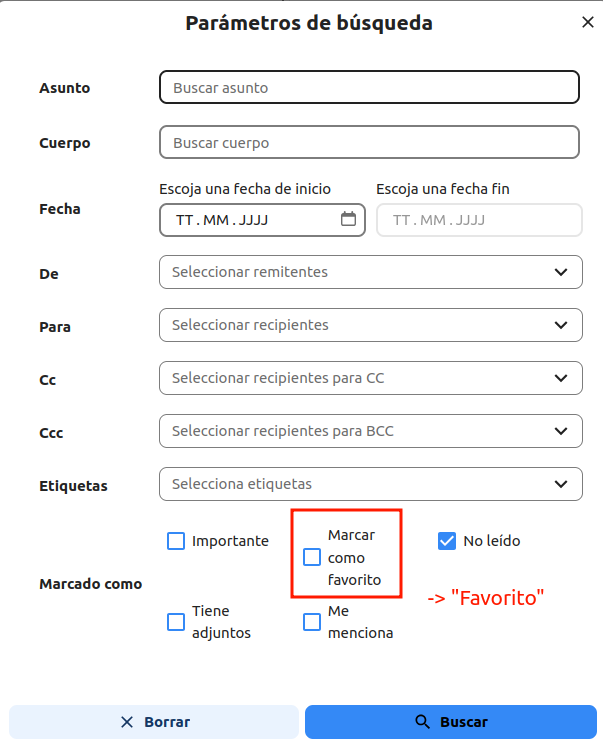Screen dimensions: 603x746
Task: Click the start date input field
Action: [250, 220]
